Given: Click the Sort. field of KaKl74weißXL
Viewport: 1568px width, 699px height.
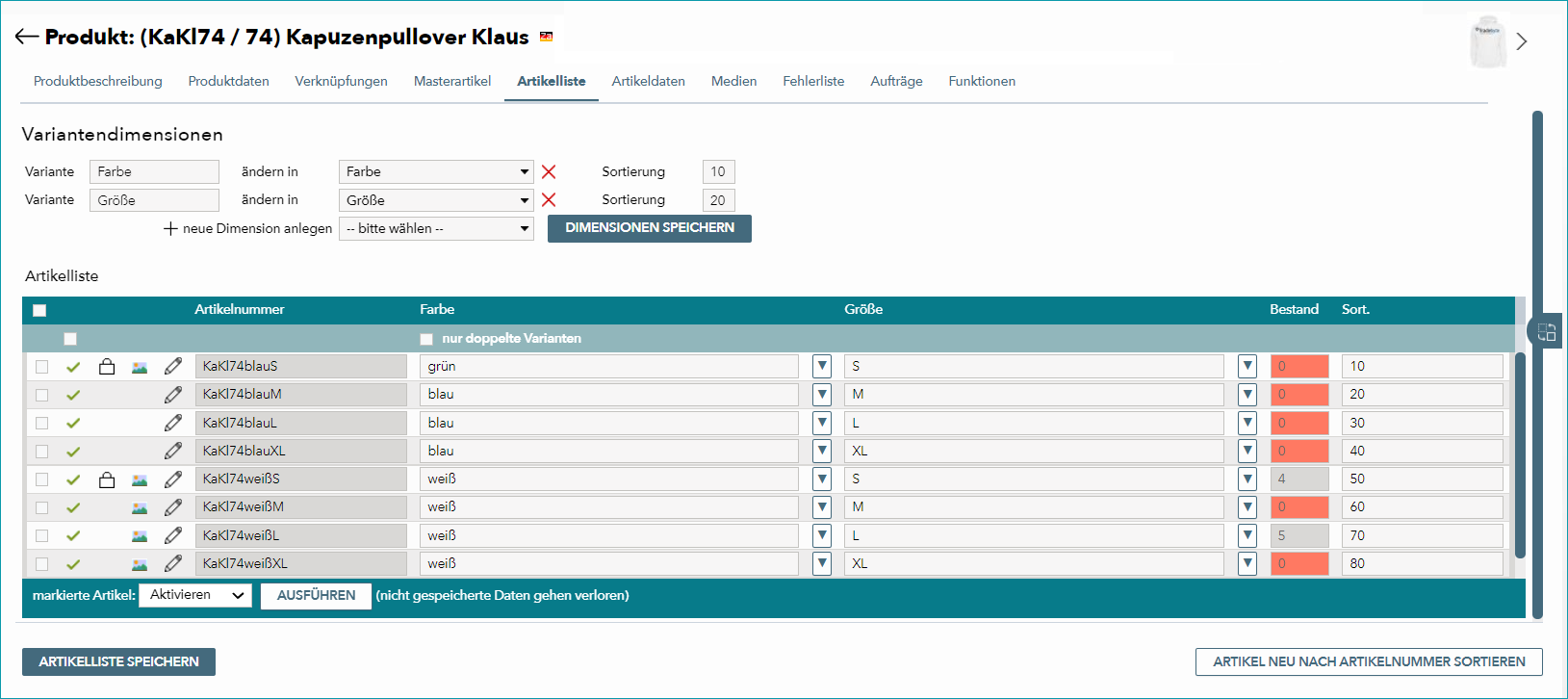Looking at the screenshot, I should click(1423, 563).
